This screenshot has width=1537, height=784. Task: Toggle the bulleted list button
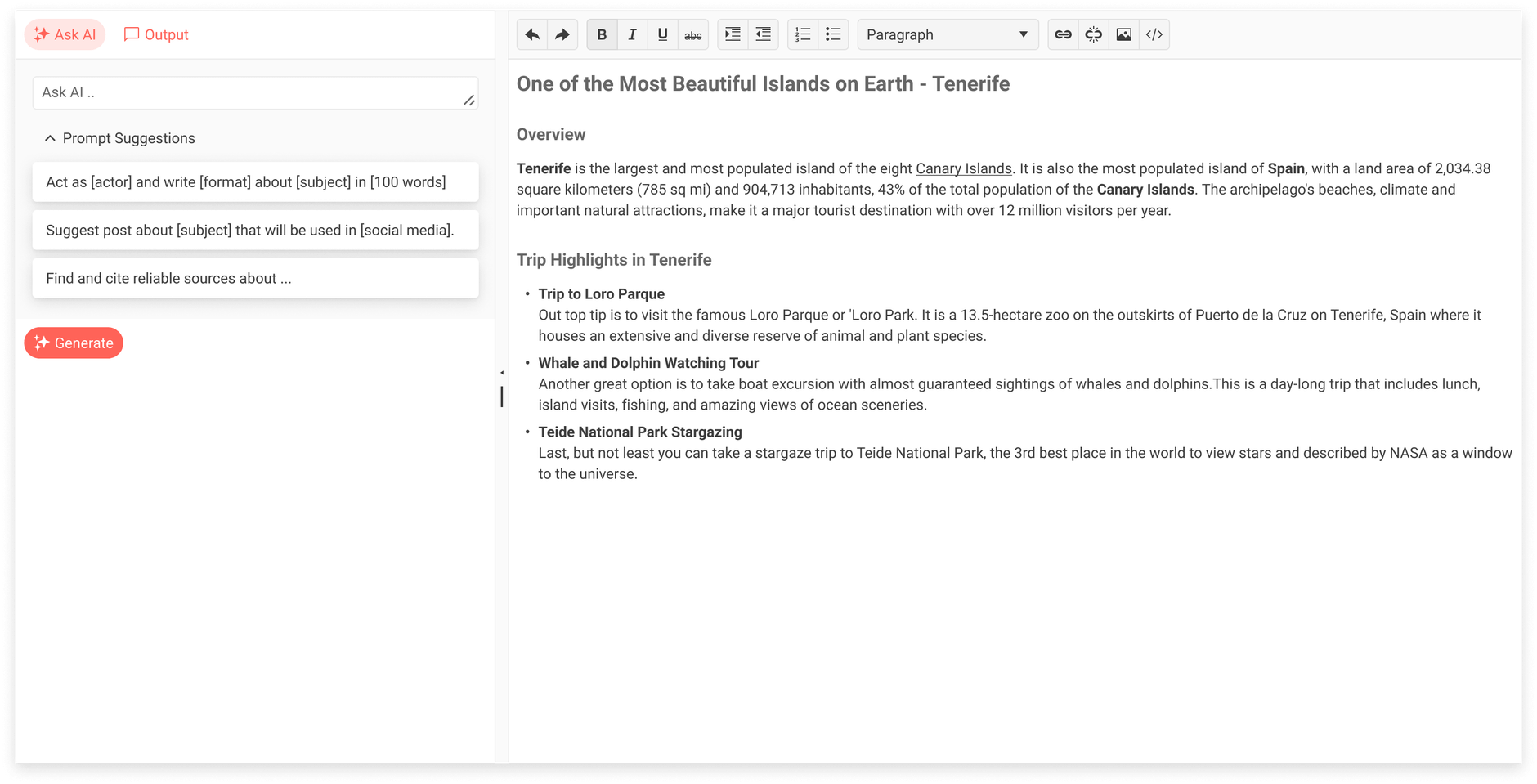(833, 34)
